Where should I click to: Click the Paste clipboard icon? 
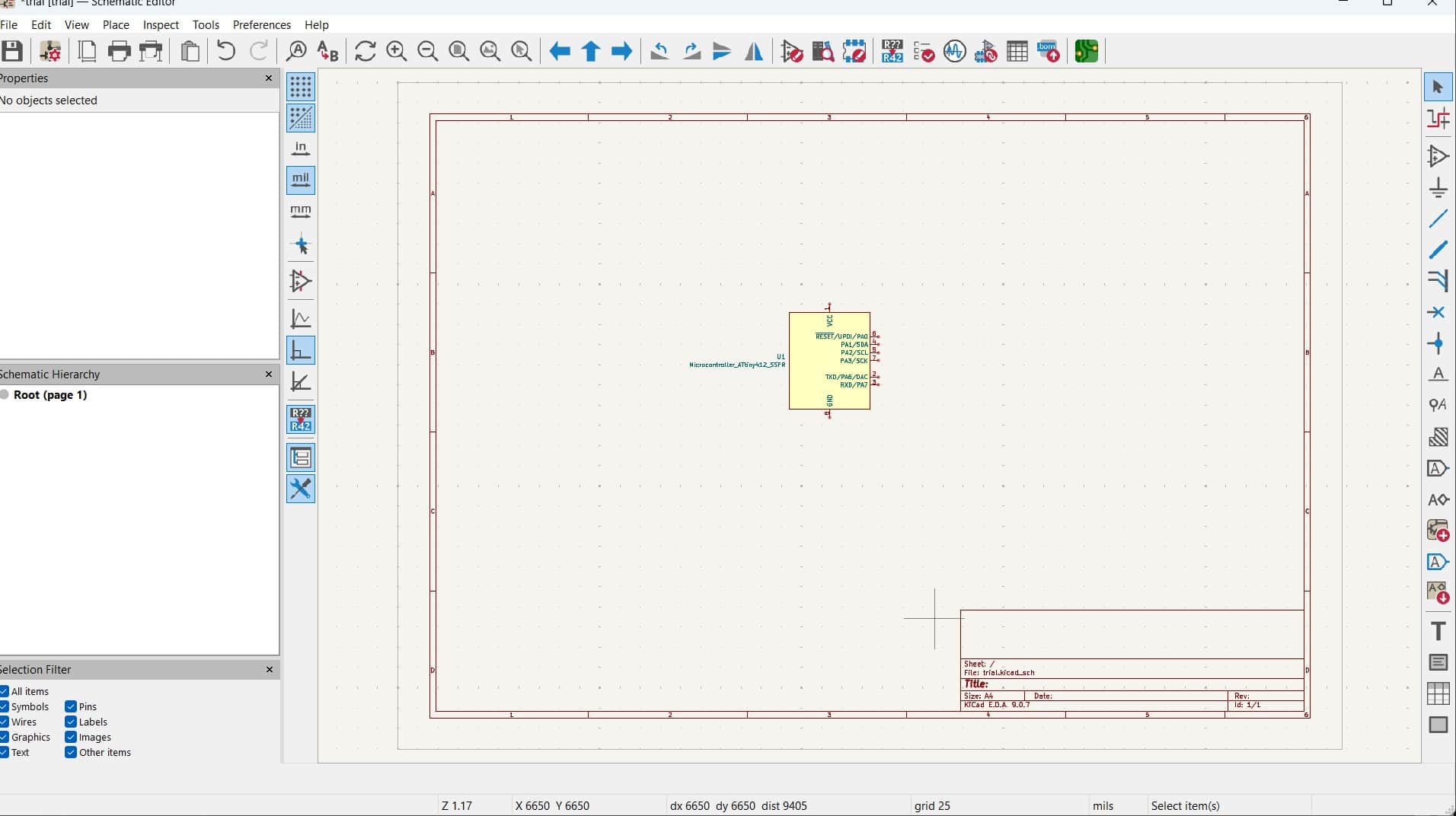(x=190, y=51)
